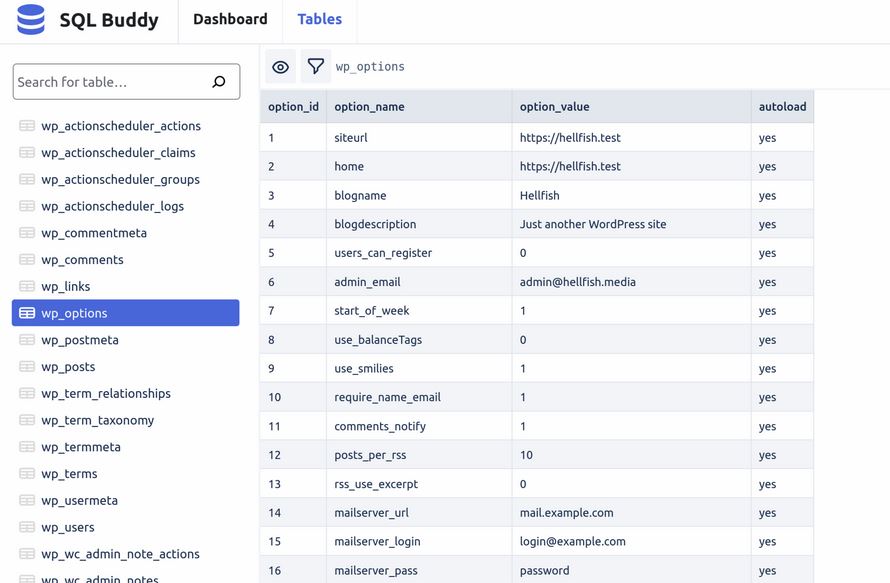Image resolution: width=890 pixels, height=583 pixels.
Task: Click table icon beside wp_actionscheduler_actions
Action: point(27,125)
